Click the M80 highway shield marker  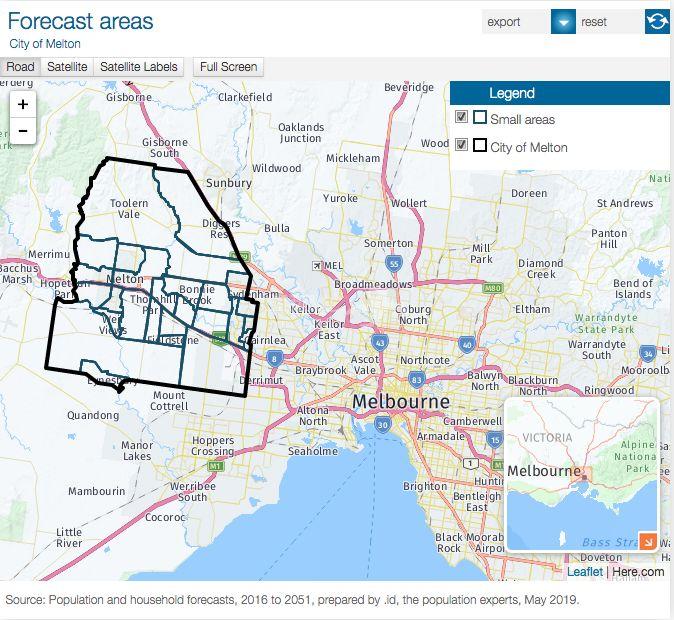click(491, 288)
